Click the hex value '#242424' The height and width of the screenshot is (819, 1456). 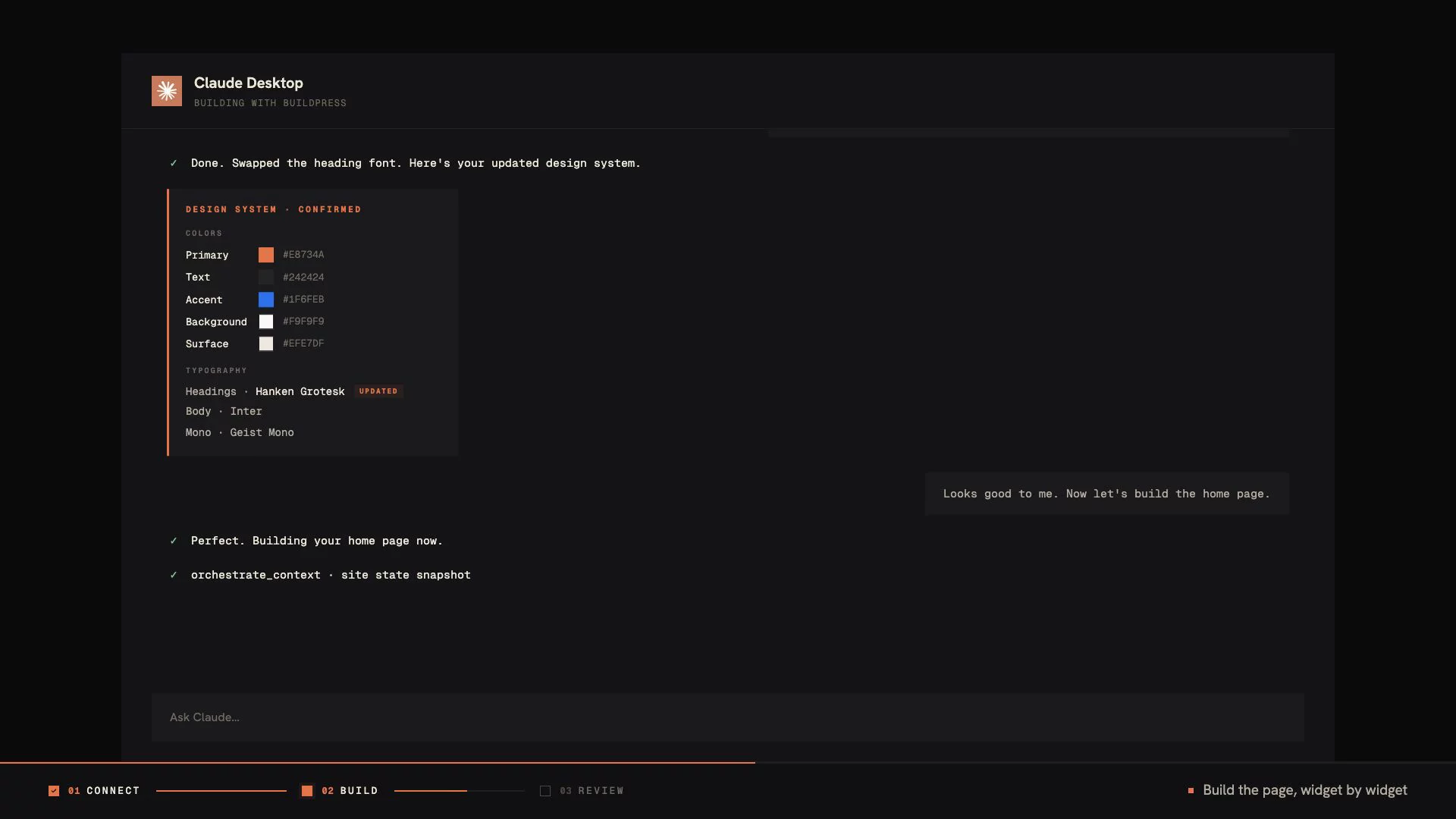point(303,278)
